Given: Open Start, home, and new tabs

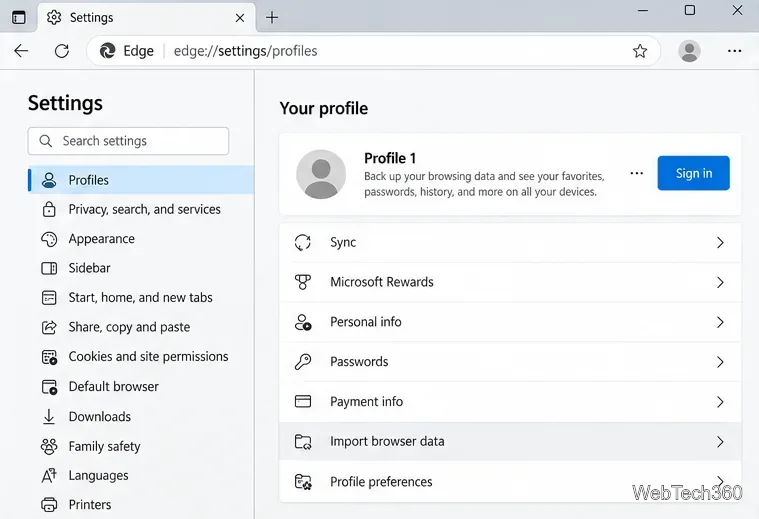Looking at the screenshot, I should click(141, 297).
